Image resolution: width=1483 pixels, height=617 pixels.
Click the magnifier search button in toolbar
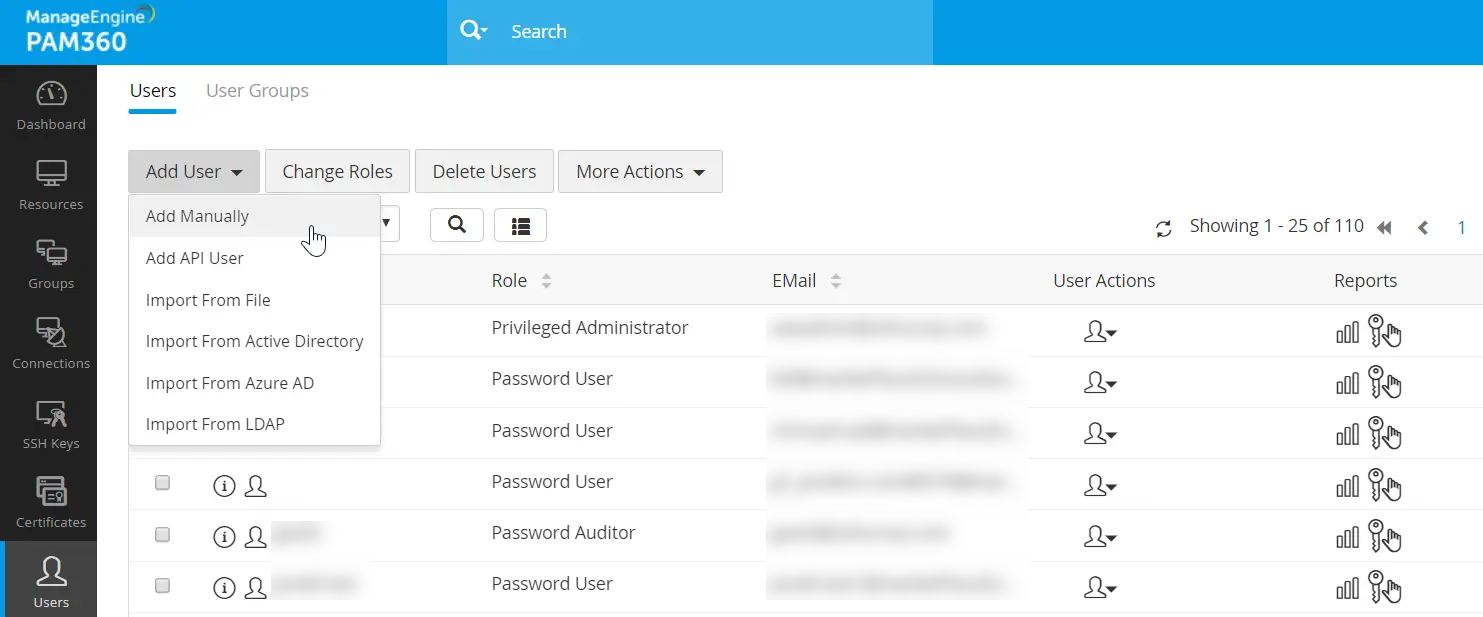457,225
